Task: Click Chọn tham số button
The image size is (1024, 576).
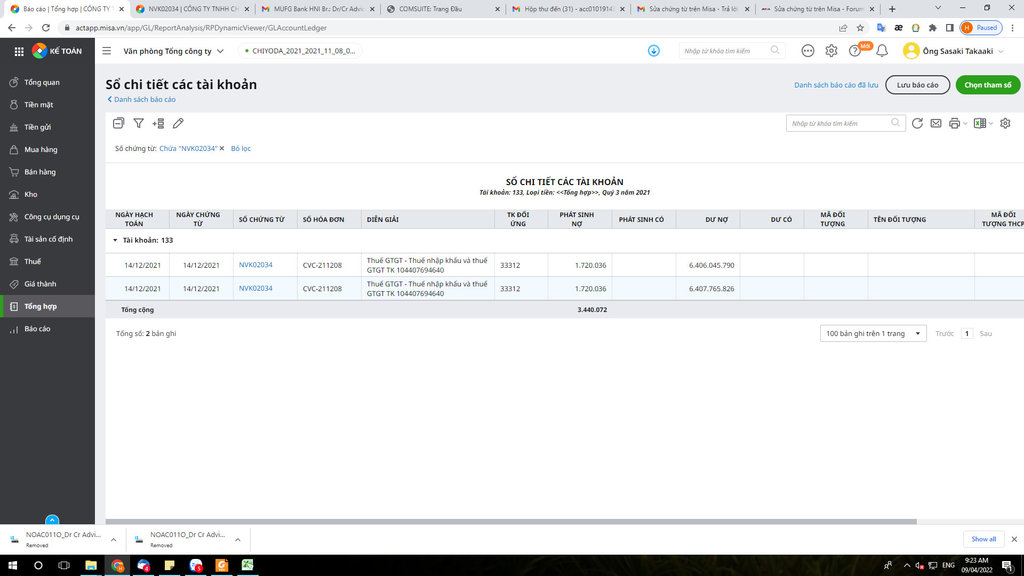Action: coord(987,85)
